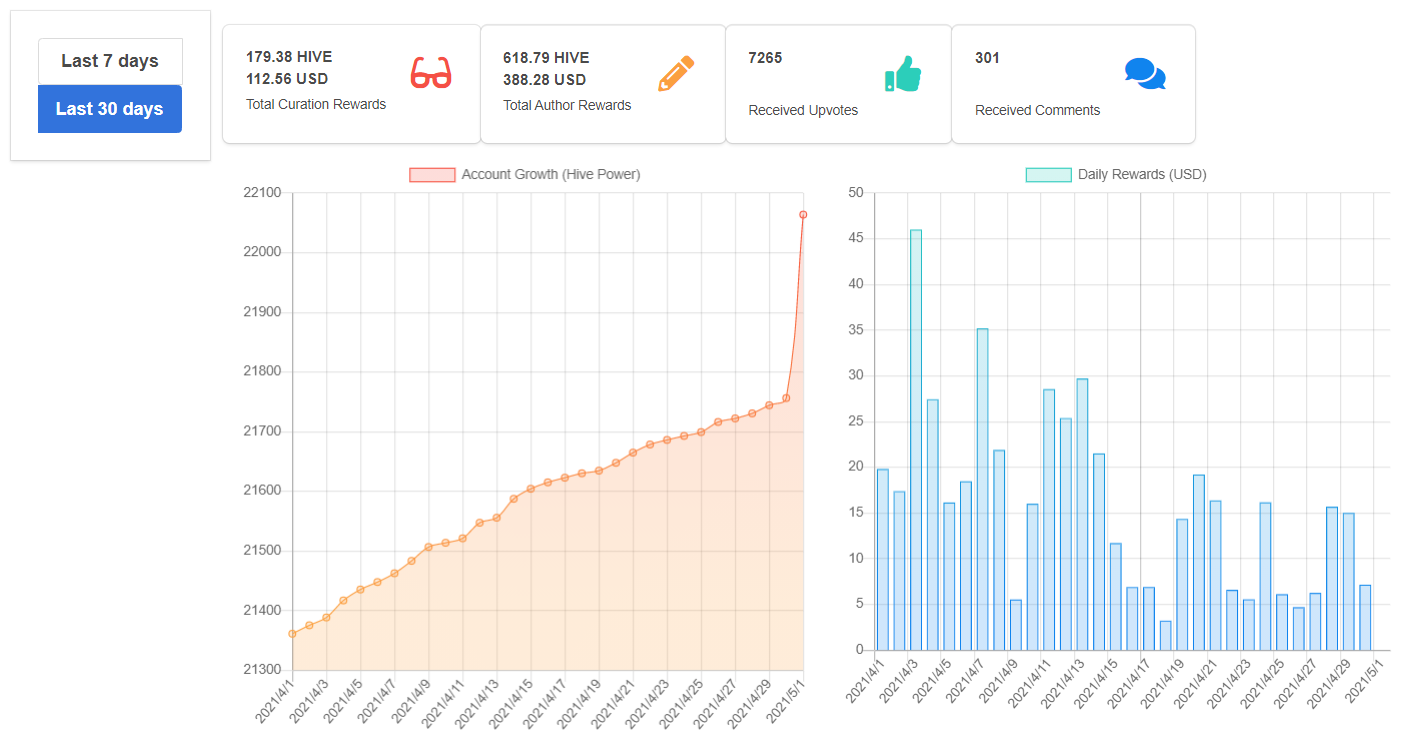Click the blue speech bubbles comments icon
This screenshot has width=1403, height=748.
click(1145, 74)
